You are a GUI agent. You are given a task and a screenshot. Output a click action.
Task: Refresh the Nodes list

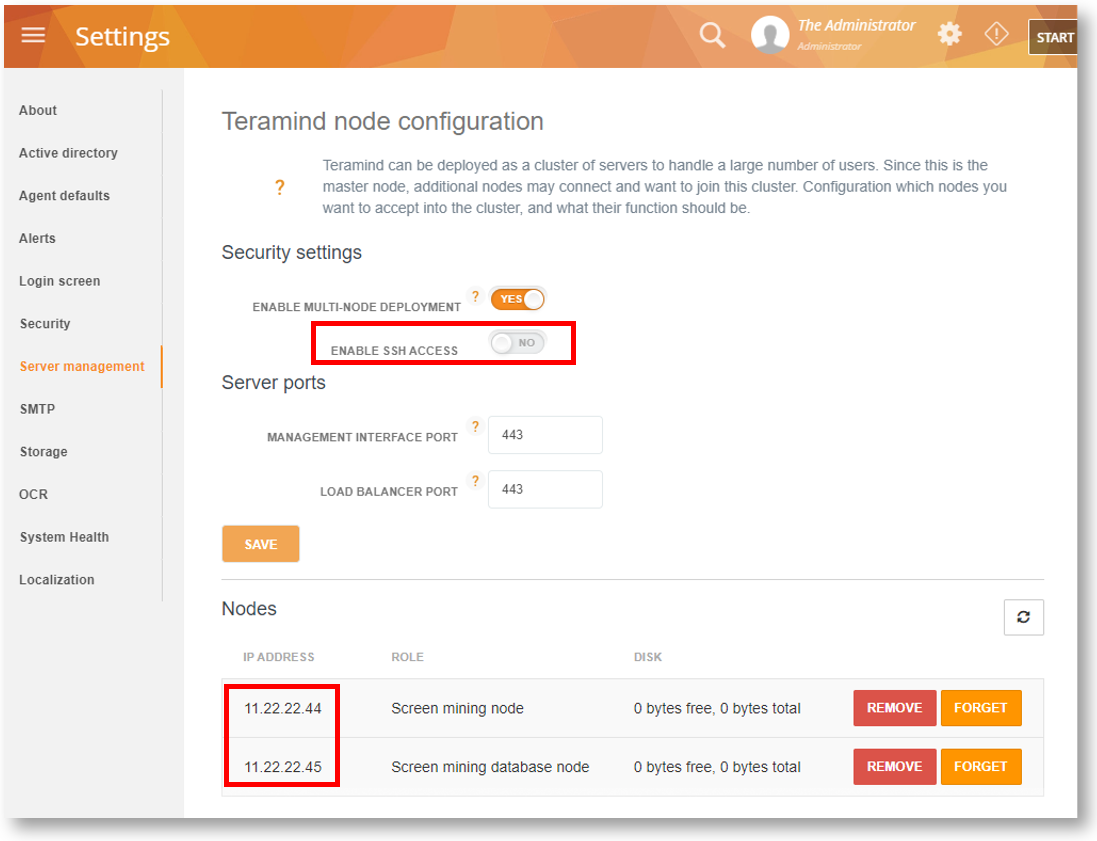[x=1024, y=617]
